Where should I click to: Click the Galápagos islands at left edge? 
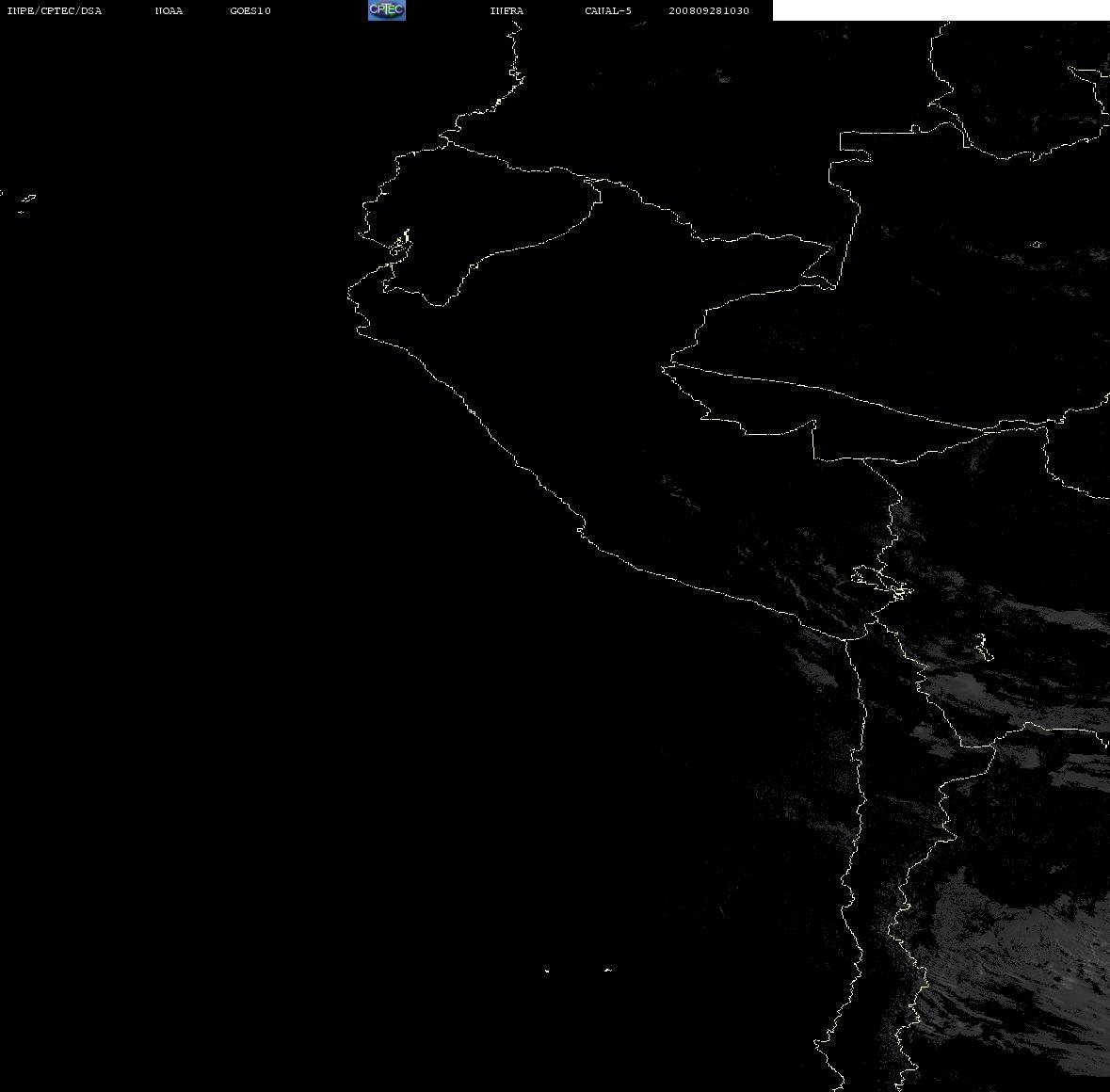tap(24, 202)
